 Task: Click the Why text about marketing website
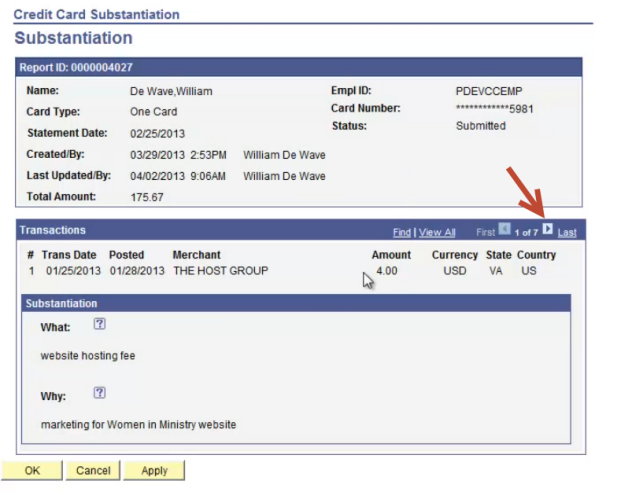coord(138,424)
